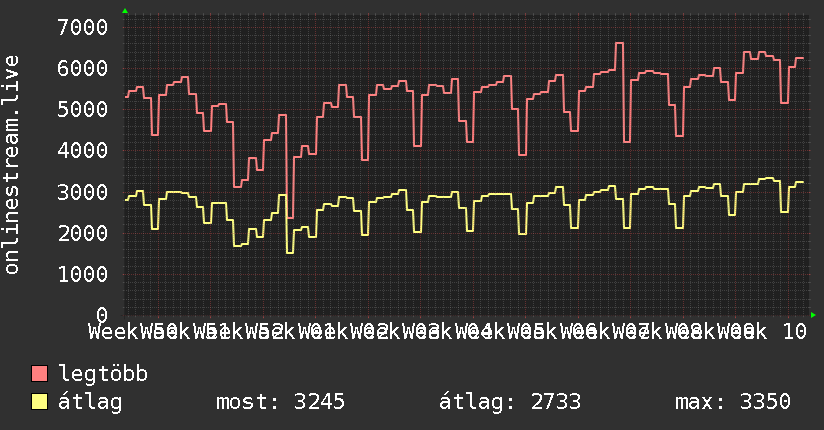Click the x-axis label 10

click(x=795, y=332)
